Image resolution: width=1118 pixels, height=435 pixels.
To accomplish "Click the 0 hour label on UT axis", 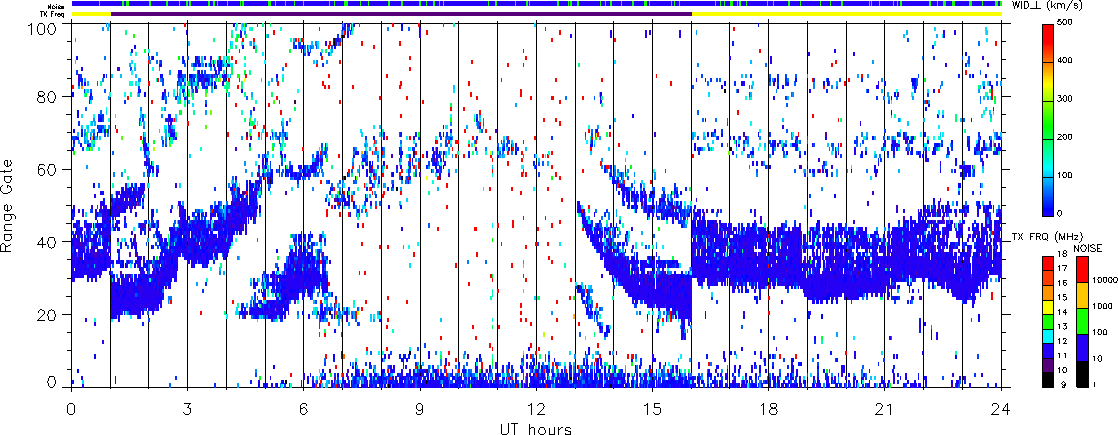I will 71,411.
